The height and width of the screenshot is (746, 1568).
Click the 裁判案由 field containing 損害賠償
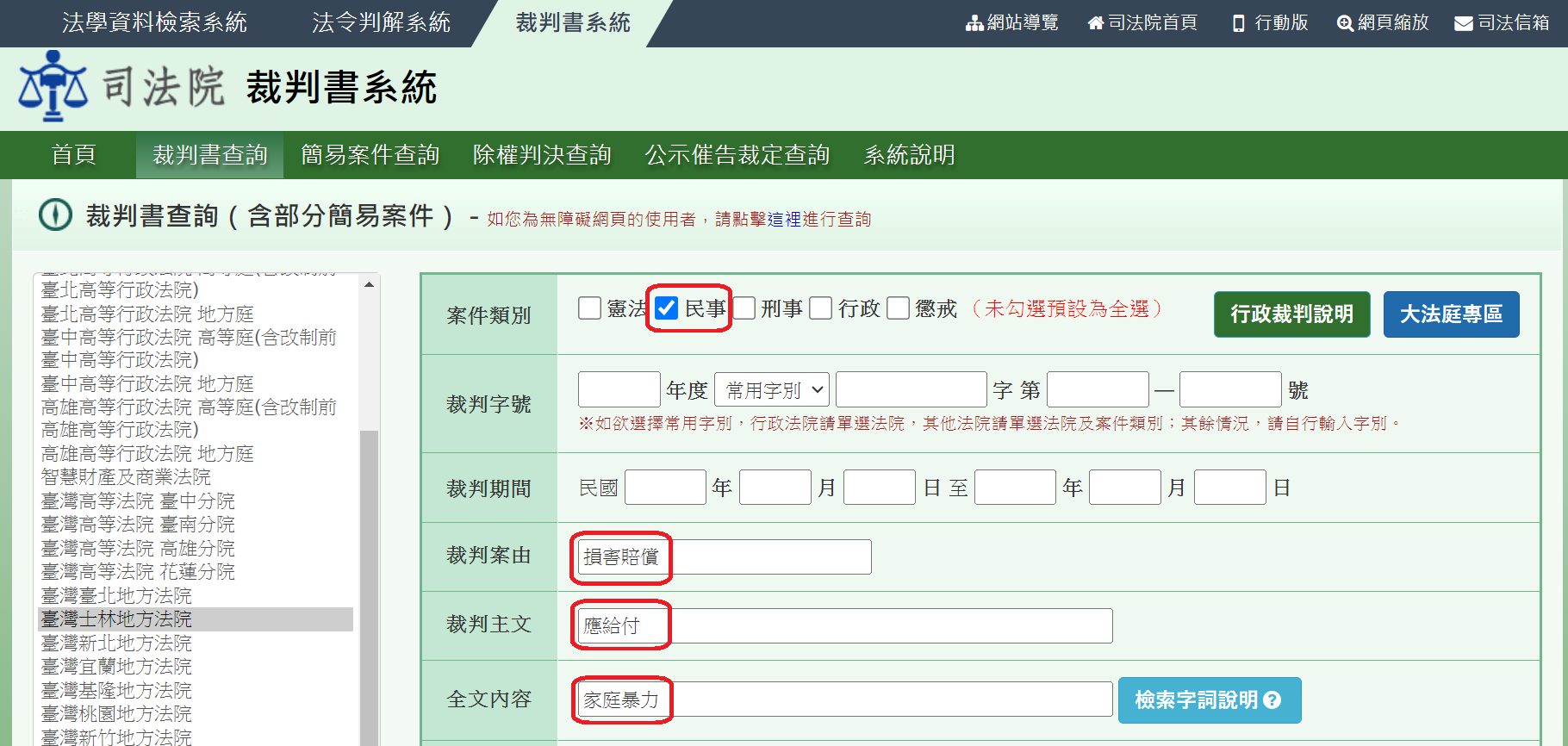coord(725,556)
